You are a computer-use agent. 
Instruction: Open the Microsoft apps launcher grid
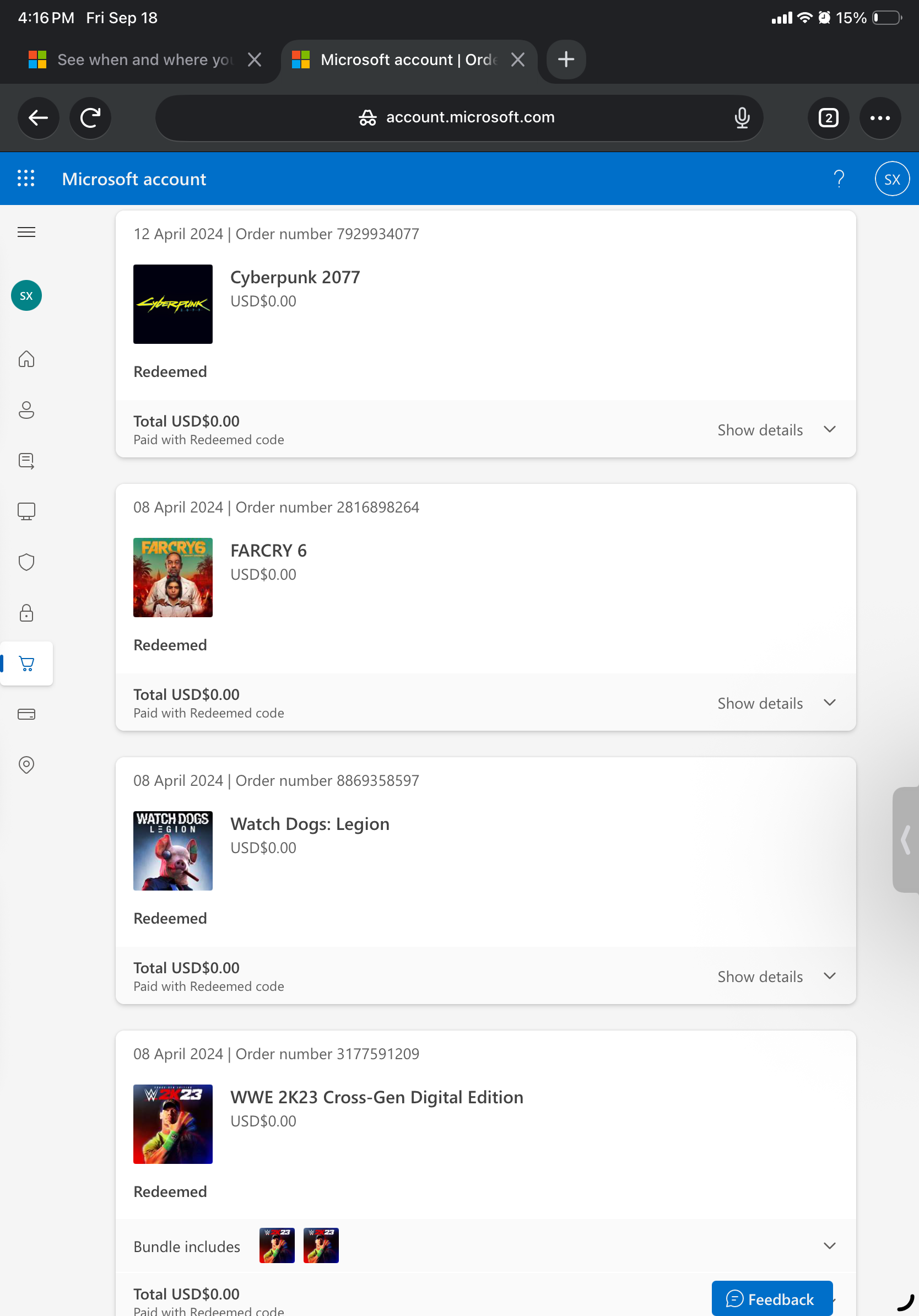26,178
